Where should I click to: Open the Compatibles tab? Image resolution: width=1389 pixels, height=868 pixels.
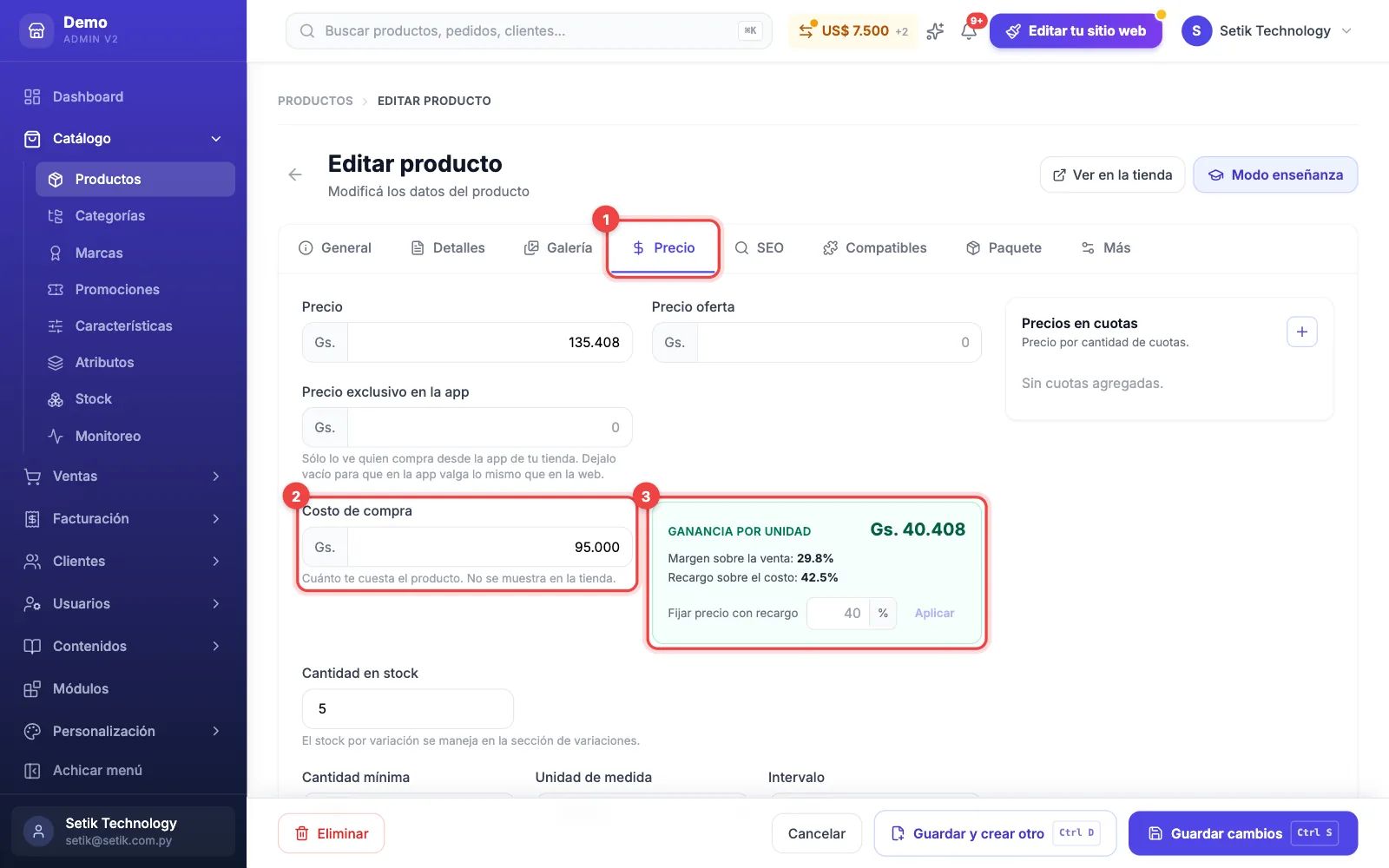pyautogui.click(x=875, y=248)
